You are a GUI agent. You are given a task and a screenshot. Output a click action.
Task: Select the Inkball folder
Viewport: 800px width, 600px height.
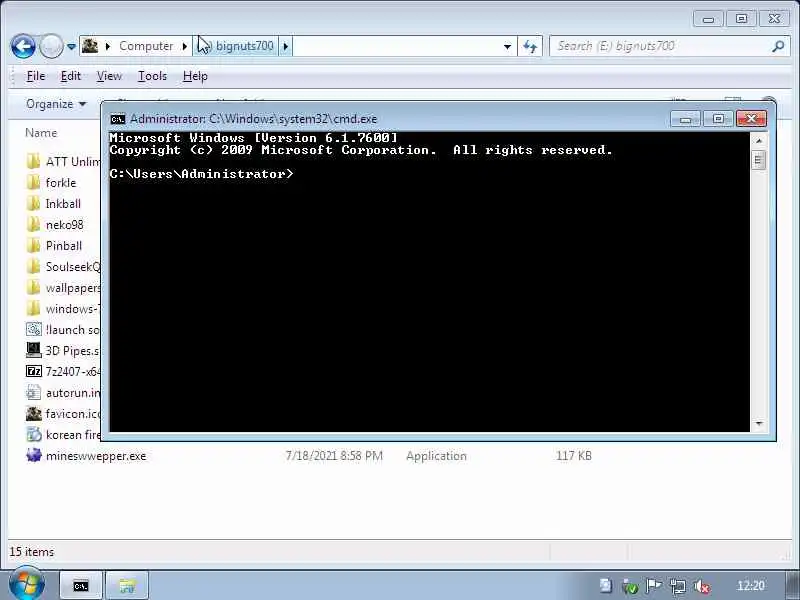54,204
